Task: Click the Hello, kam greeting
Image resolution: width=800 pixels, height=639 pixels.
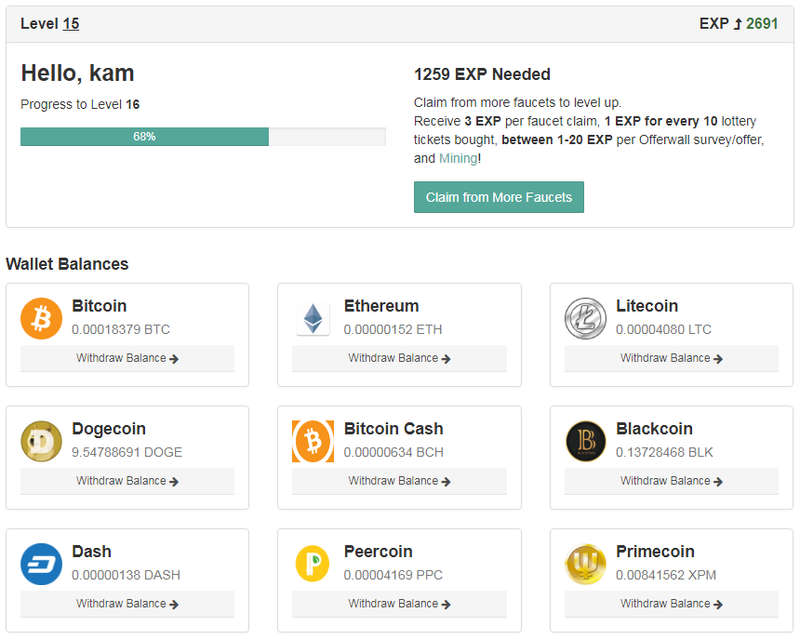Action: point(78,73)
